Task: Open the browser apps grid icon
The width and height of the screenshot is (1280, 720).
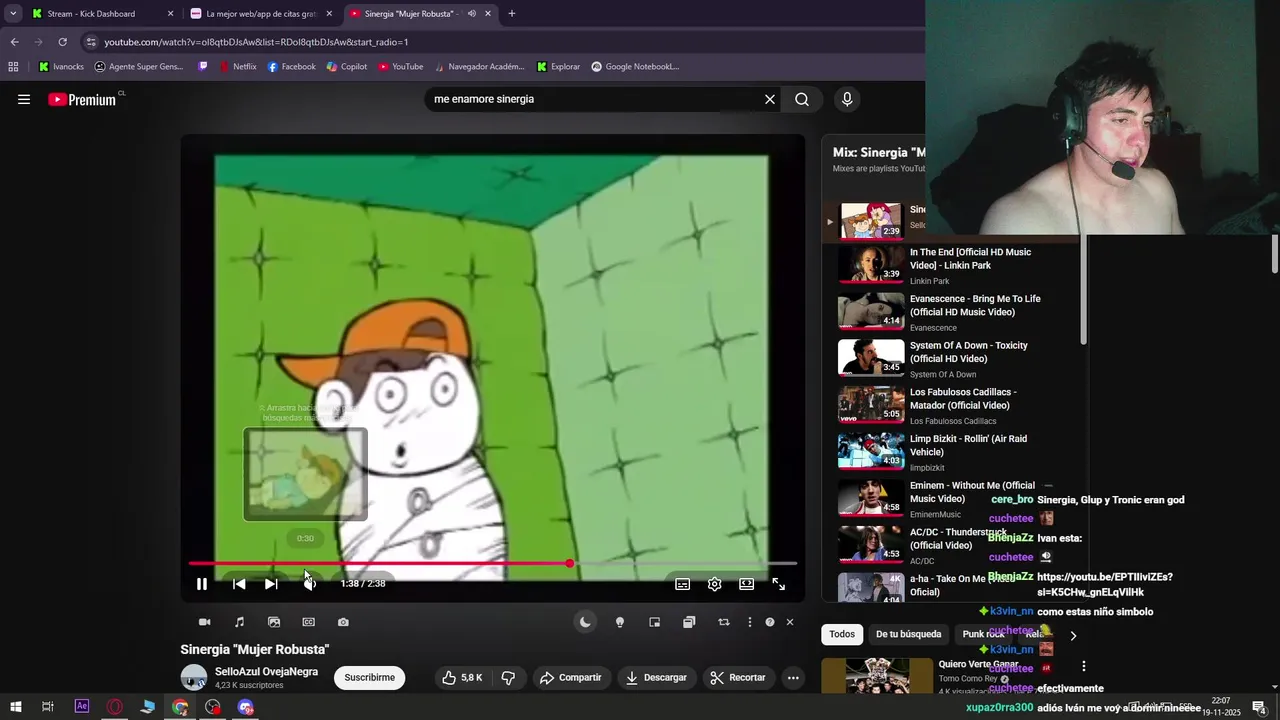Action: coord(13,67)
